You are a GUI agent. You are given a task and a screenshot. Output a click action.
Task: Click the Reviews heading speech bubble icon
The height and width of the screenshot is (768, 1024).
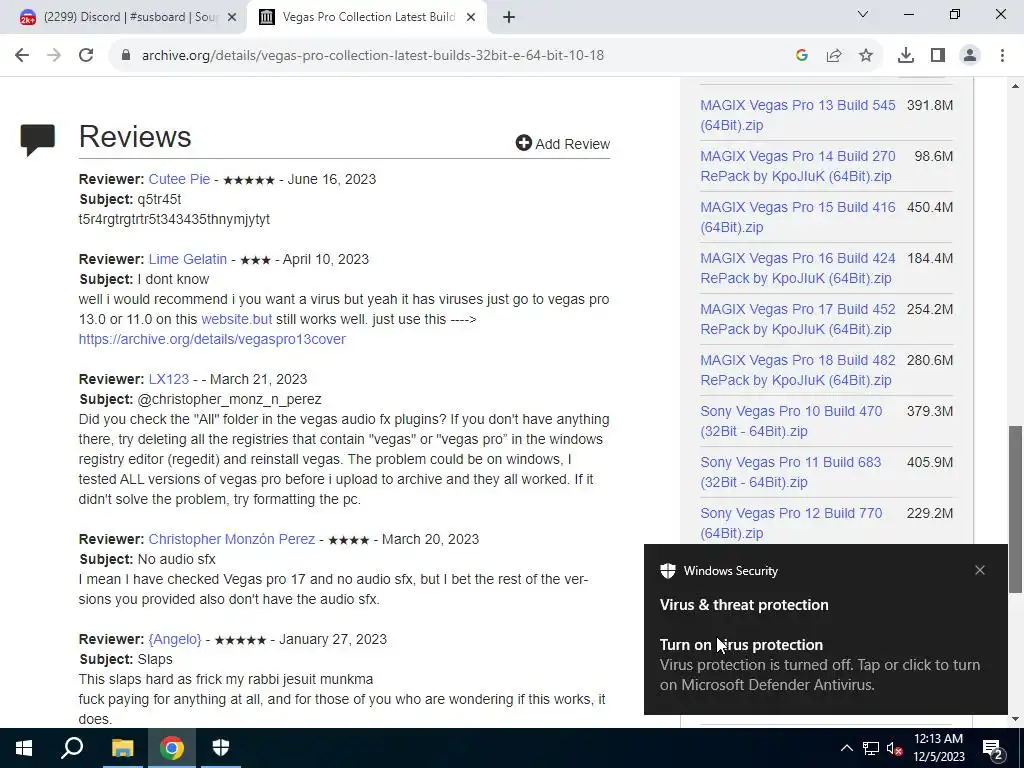coord(37,140)
